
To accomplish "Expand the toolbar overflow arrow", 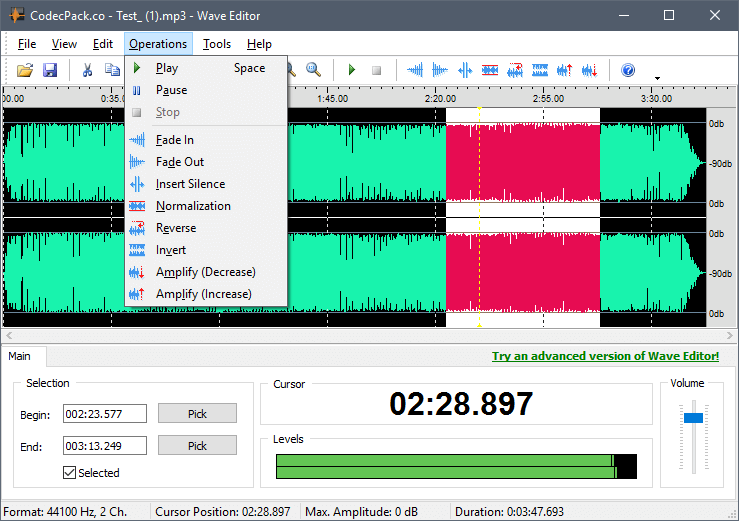I will point(657,77).
